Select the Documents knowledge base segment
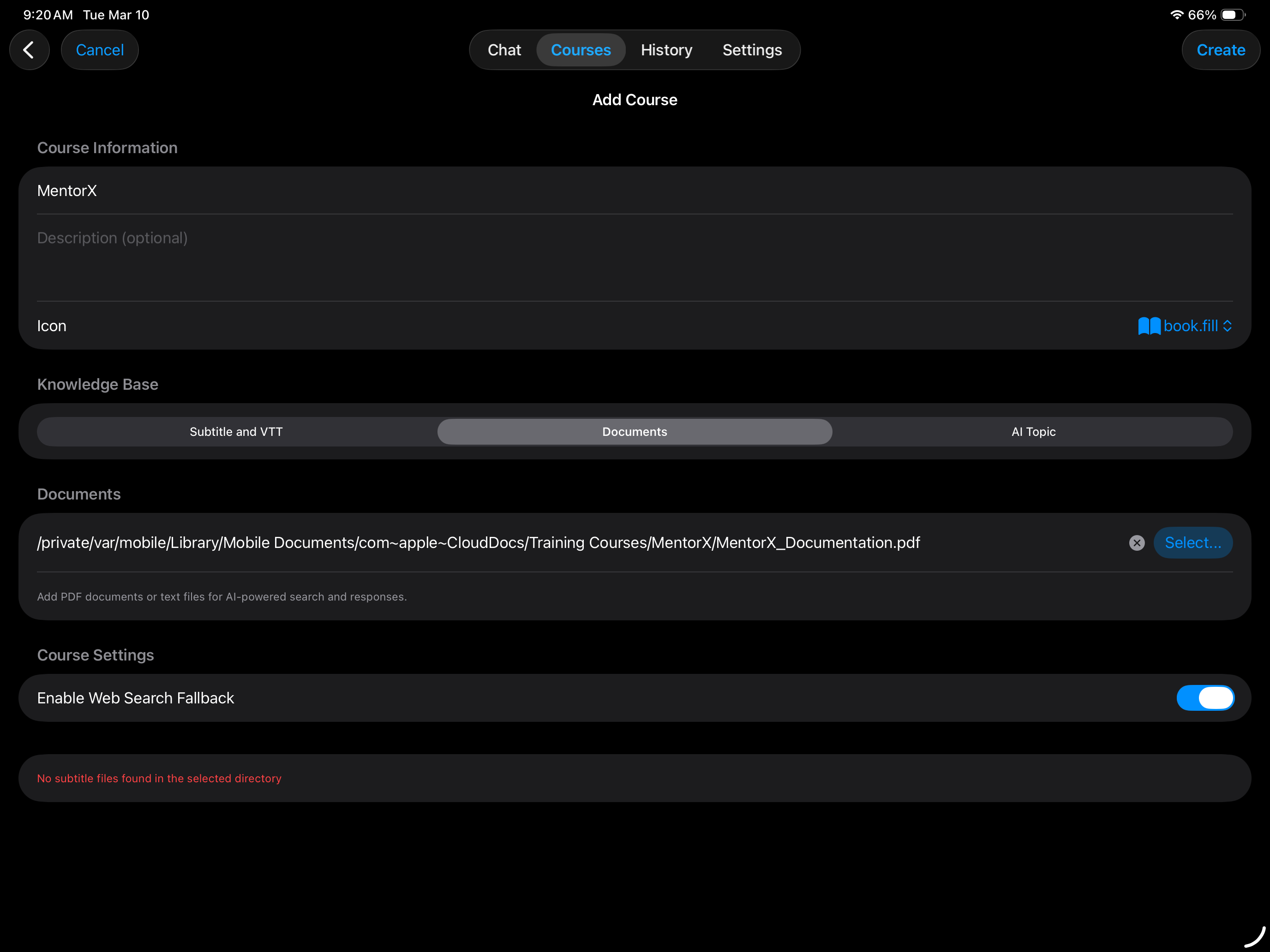This screenshot has width=1270, height=952. 635,432
